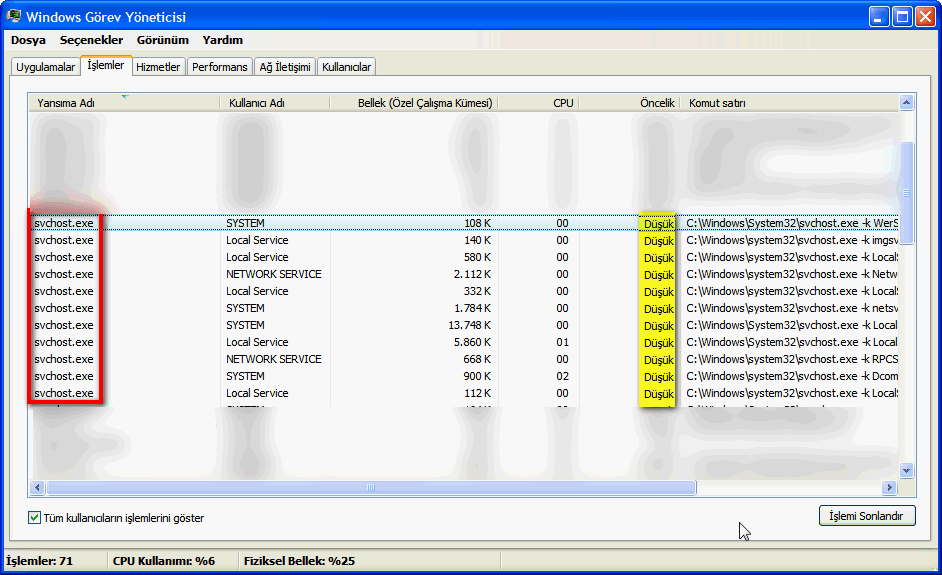Sort by the Öncelik column header

pos(630,103)
